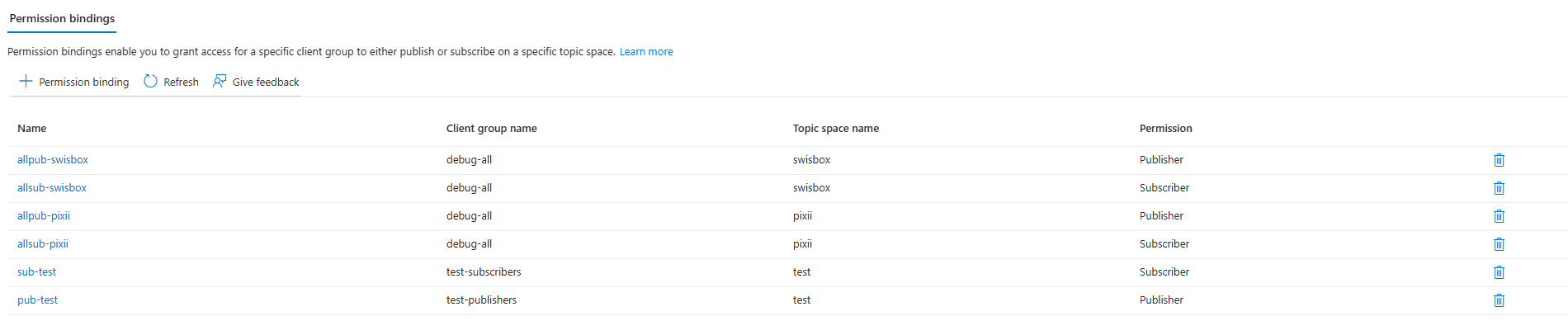The image size is (1568, 335).
Task: Open the pub-test binding
Action: (38, 300)
